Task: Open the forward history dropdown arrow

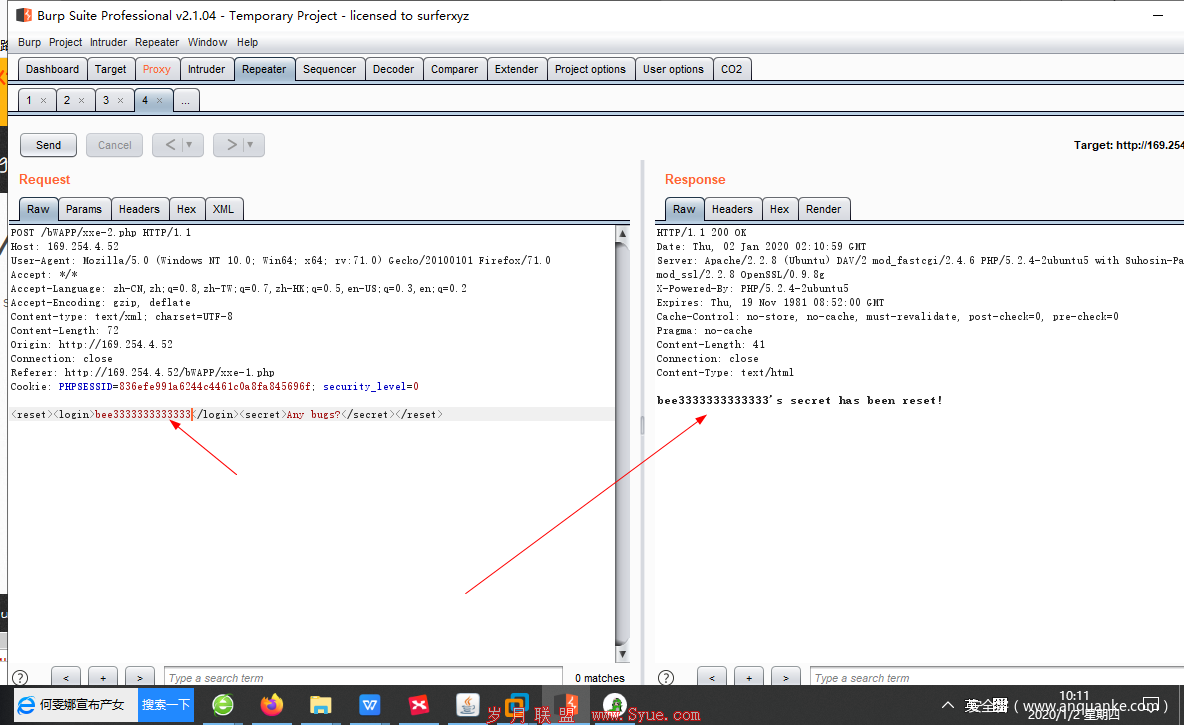Action: (251, 145)
